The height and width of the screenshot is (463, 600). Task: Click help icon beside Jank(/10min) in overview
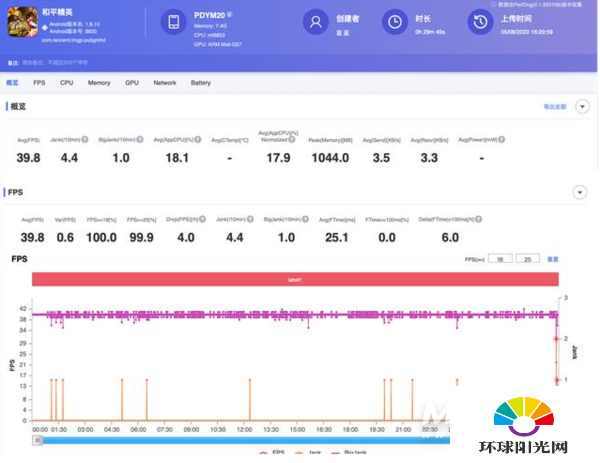click(85, 140)
